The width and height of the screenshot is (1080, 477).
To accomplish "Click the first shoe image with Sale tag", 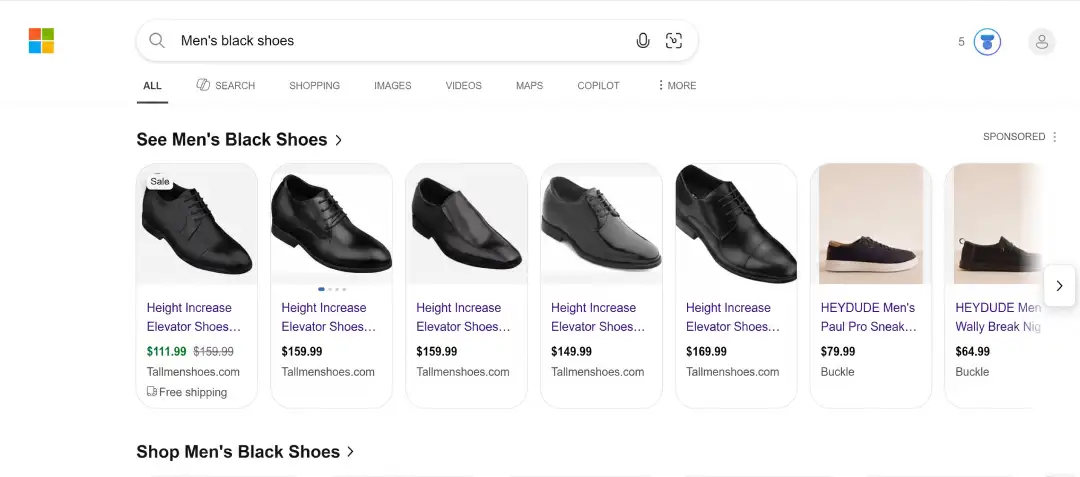I will 197,224.
